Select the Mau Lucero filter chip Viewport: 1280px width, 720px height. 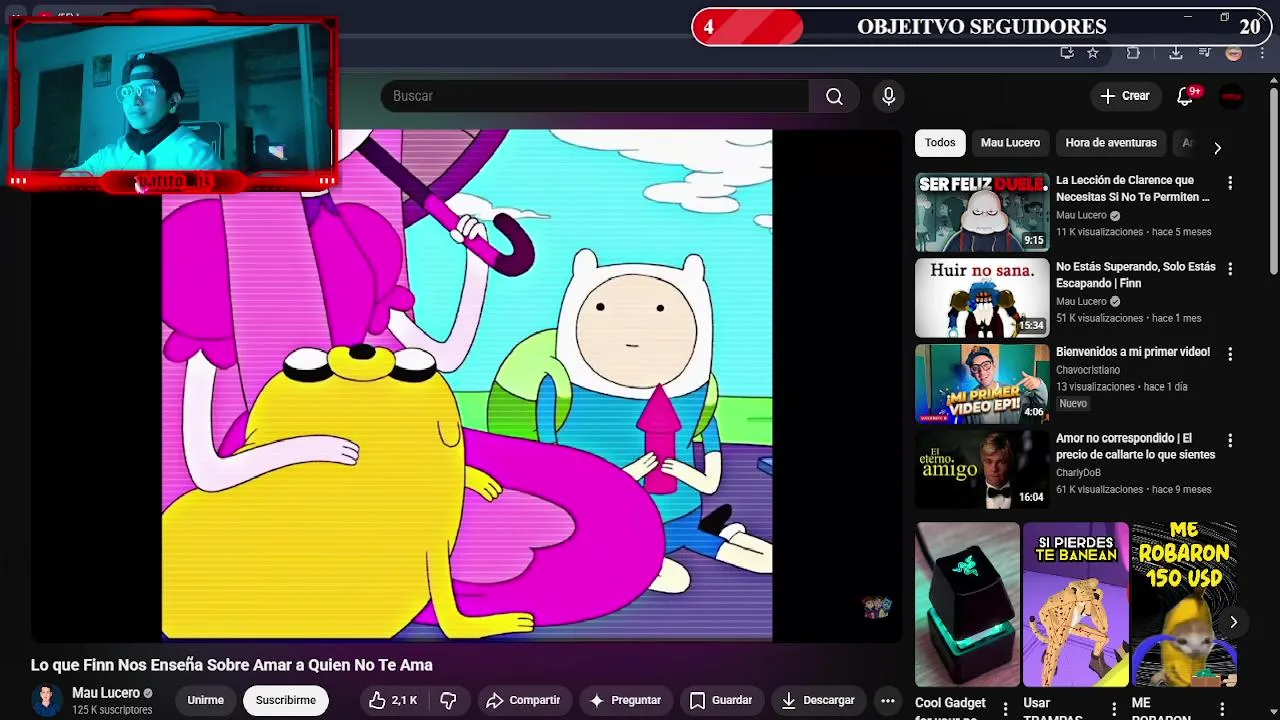pos(1010,143)
